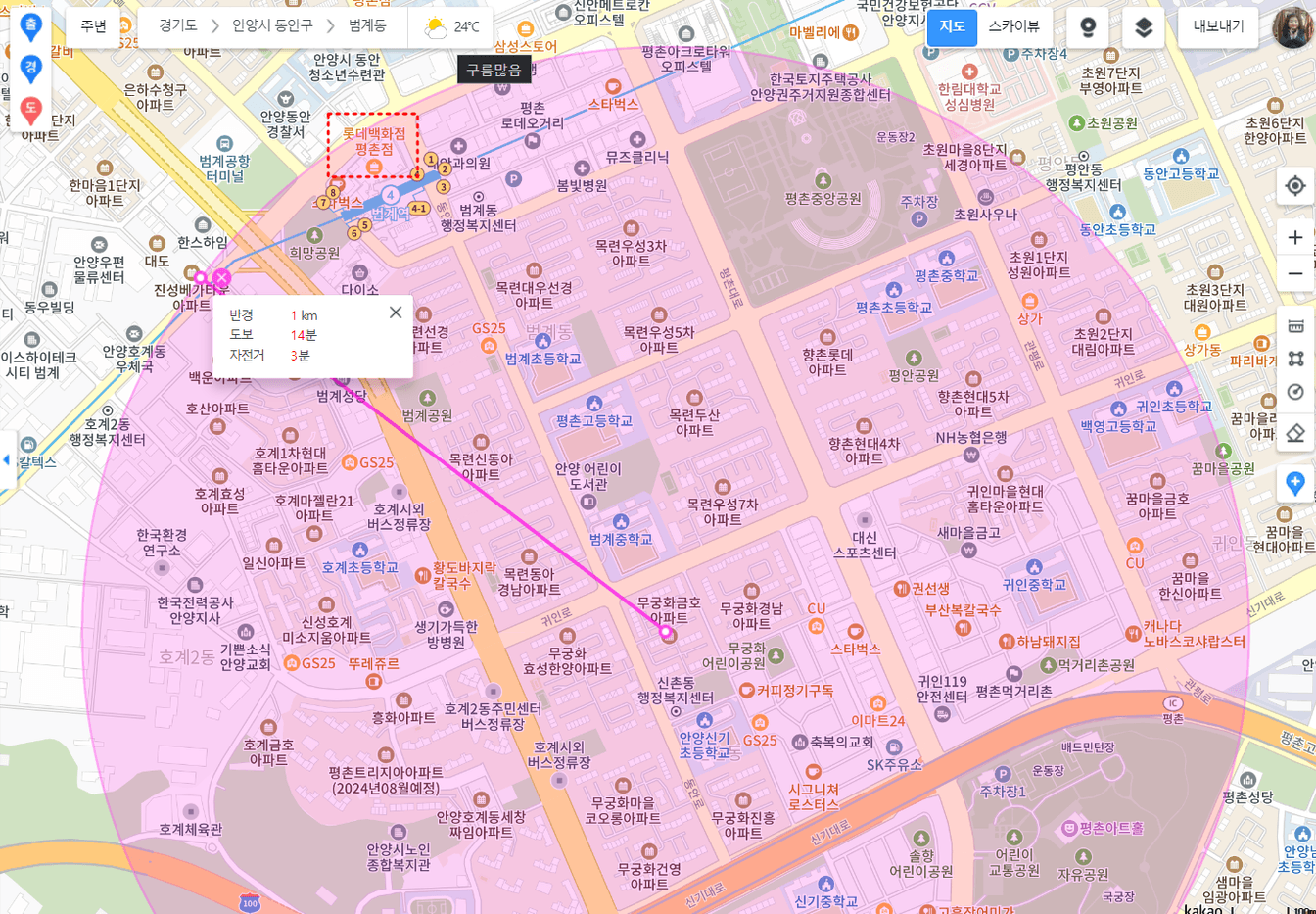Image resolution: width=1316 pixels, height=914 pixels.
Task: Click the 내보내기 export button
Action: click(1218, 26)
